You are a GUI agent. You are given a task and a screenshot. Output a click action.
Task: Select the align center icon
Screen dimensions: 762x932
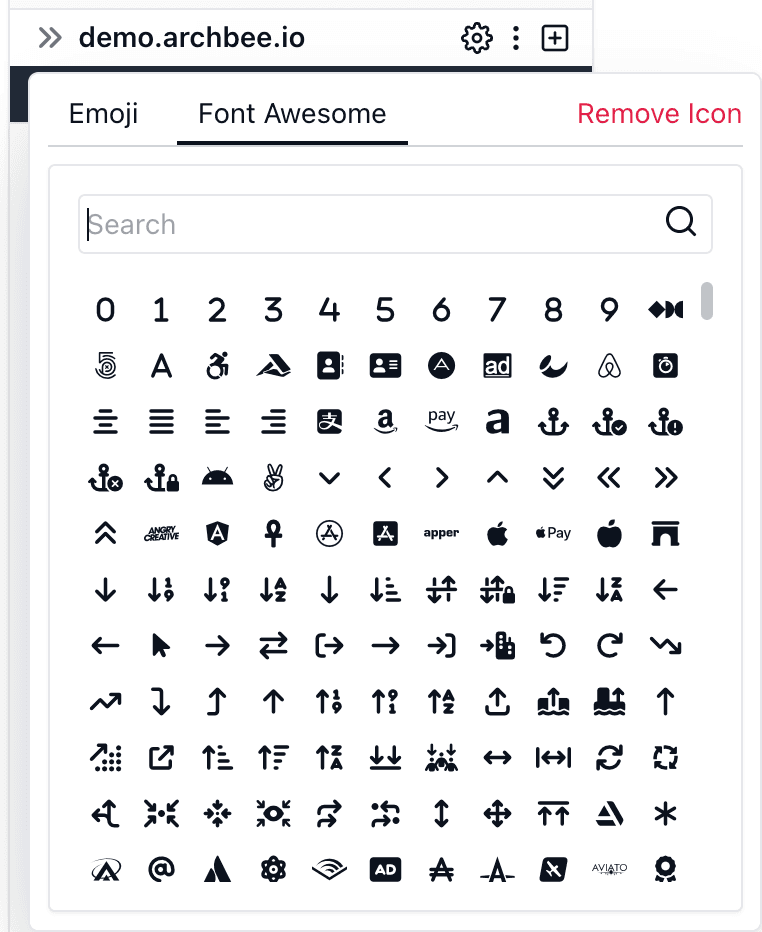(x=105, y=421)
